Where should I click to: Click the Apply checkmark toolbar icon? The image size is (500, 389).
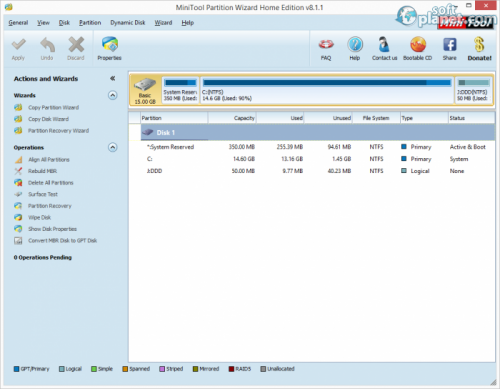[18, 45]
